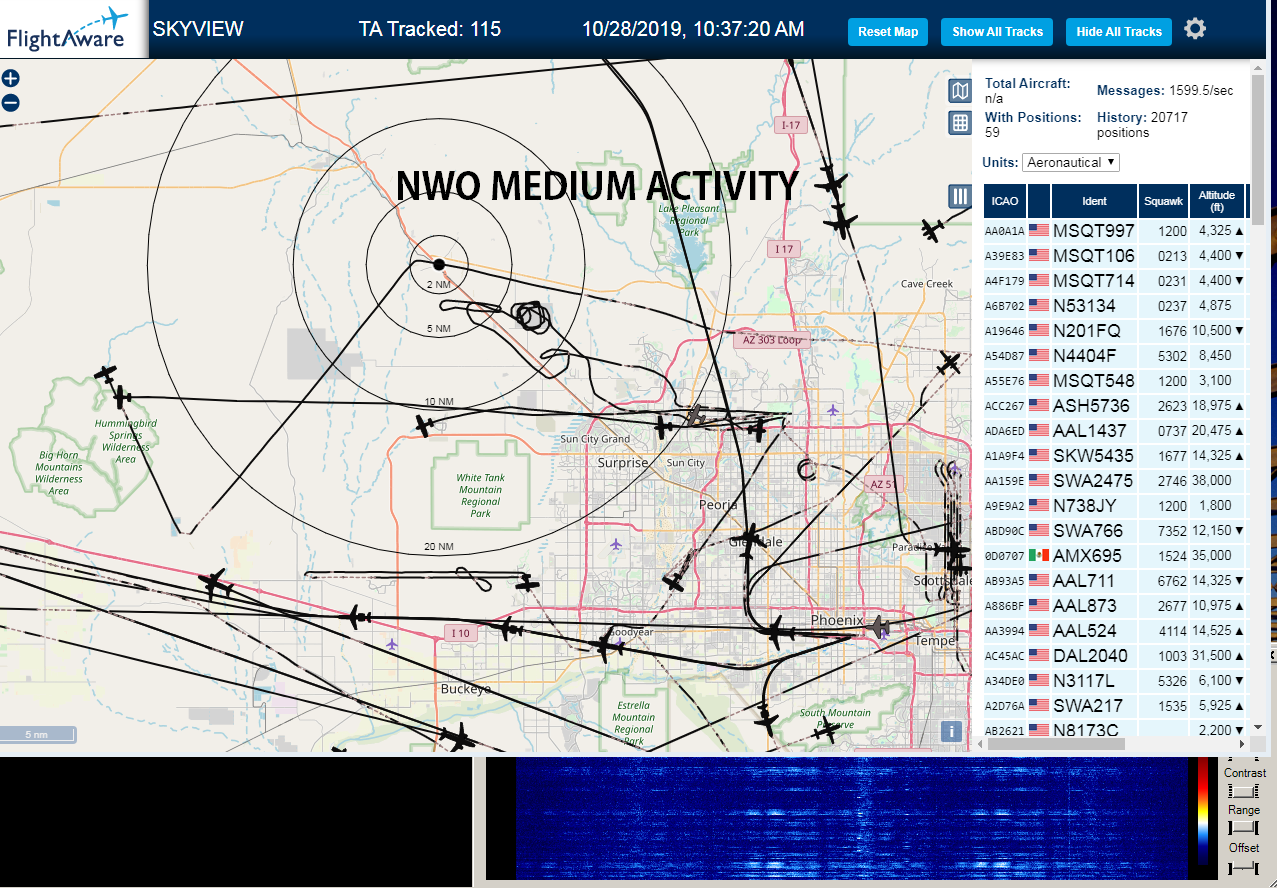Select the N53134 aircraft row
The width and height of the screenshot is (1277, 889).
[1115, 305]
